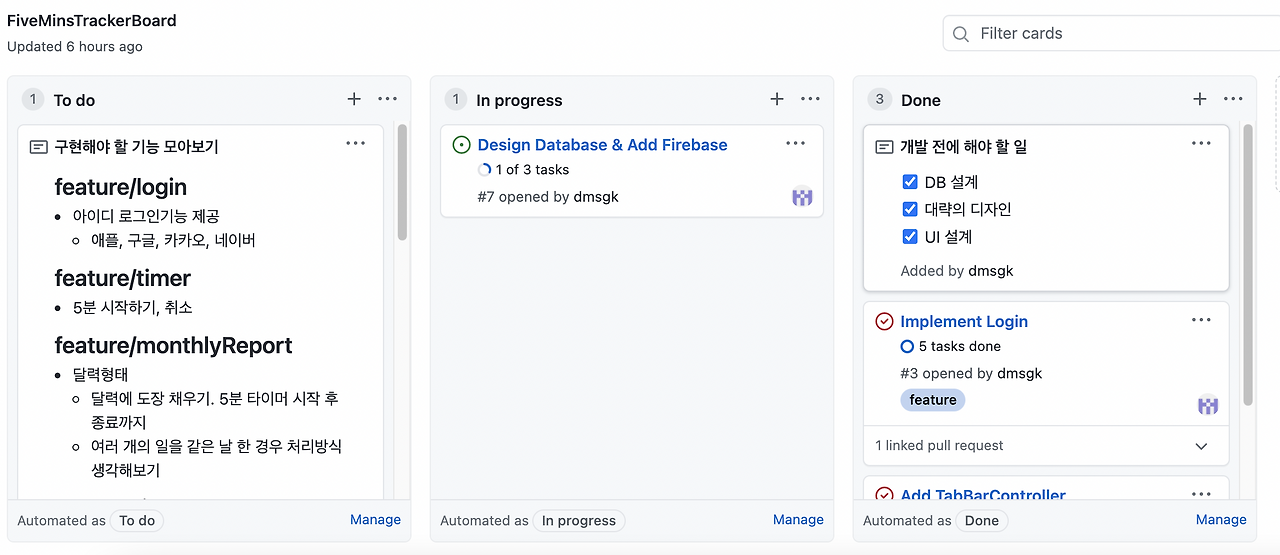Add a card to the In progress column
Image resolution: width=1280 pixels, height=555 pixels.
tap(777, 99)
